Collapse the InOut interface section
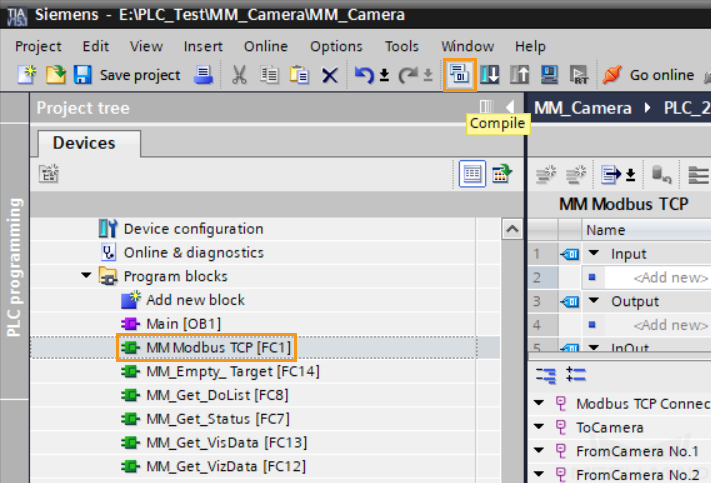The image size is (711, 483). pos(594,347)
